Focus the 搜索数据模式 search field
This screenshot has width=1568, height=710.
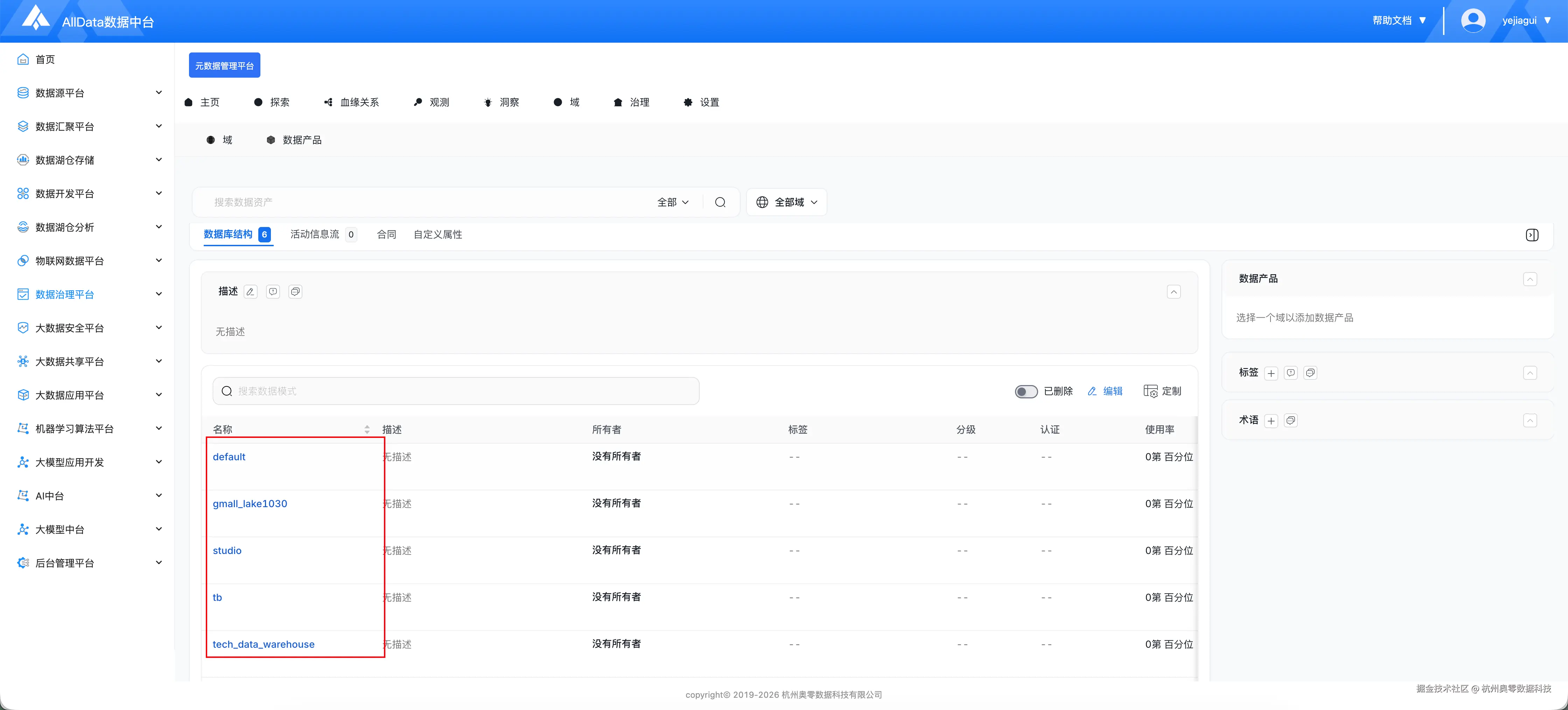click(456, 391)
